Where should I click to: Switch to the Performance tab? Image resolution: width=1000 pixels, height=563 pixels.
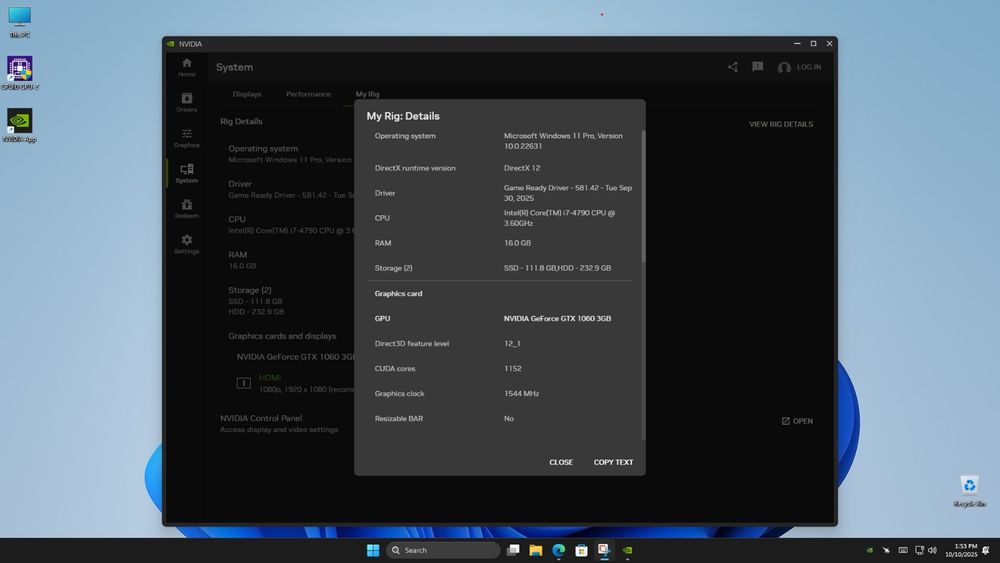point(308,94)
